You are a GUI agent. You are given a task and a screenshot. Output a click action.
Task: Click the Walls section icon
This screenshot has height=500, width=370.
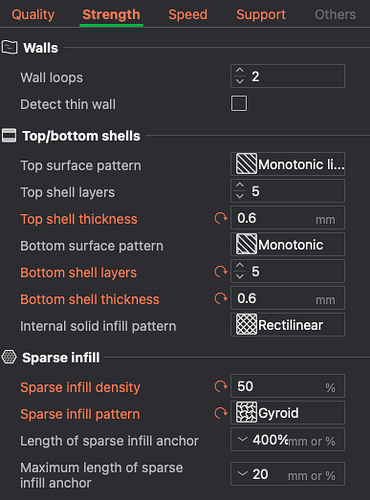coord(9,48)
